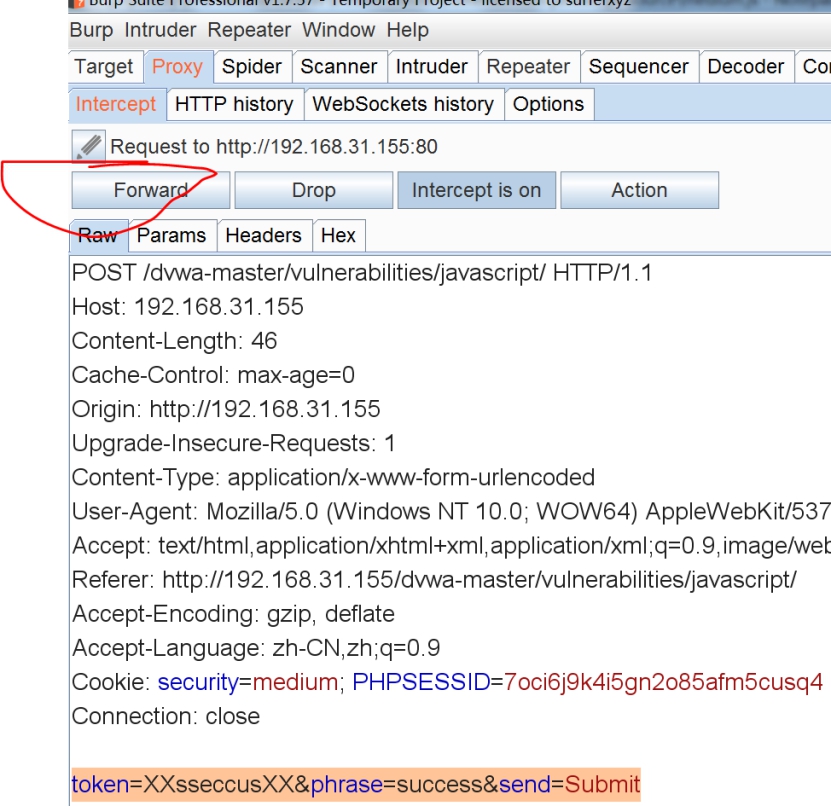Click the Accept-Language: zh-CN line
The height and width of the screenshot is (806, 831).
256,648
